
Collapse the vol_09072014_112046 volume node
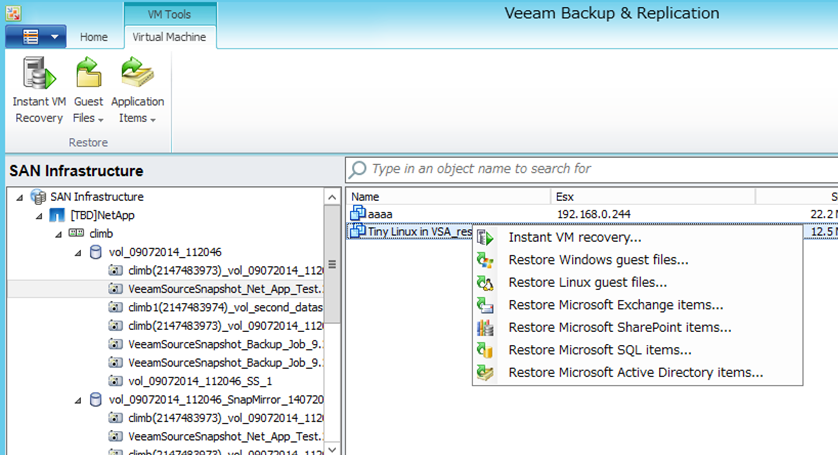(x=78, y=253)
